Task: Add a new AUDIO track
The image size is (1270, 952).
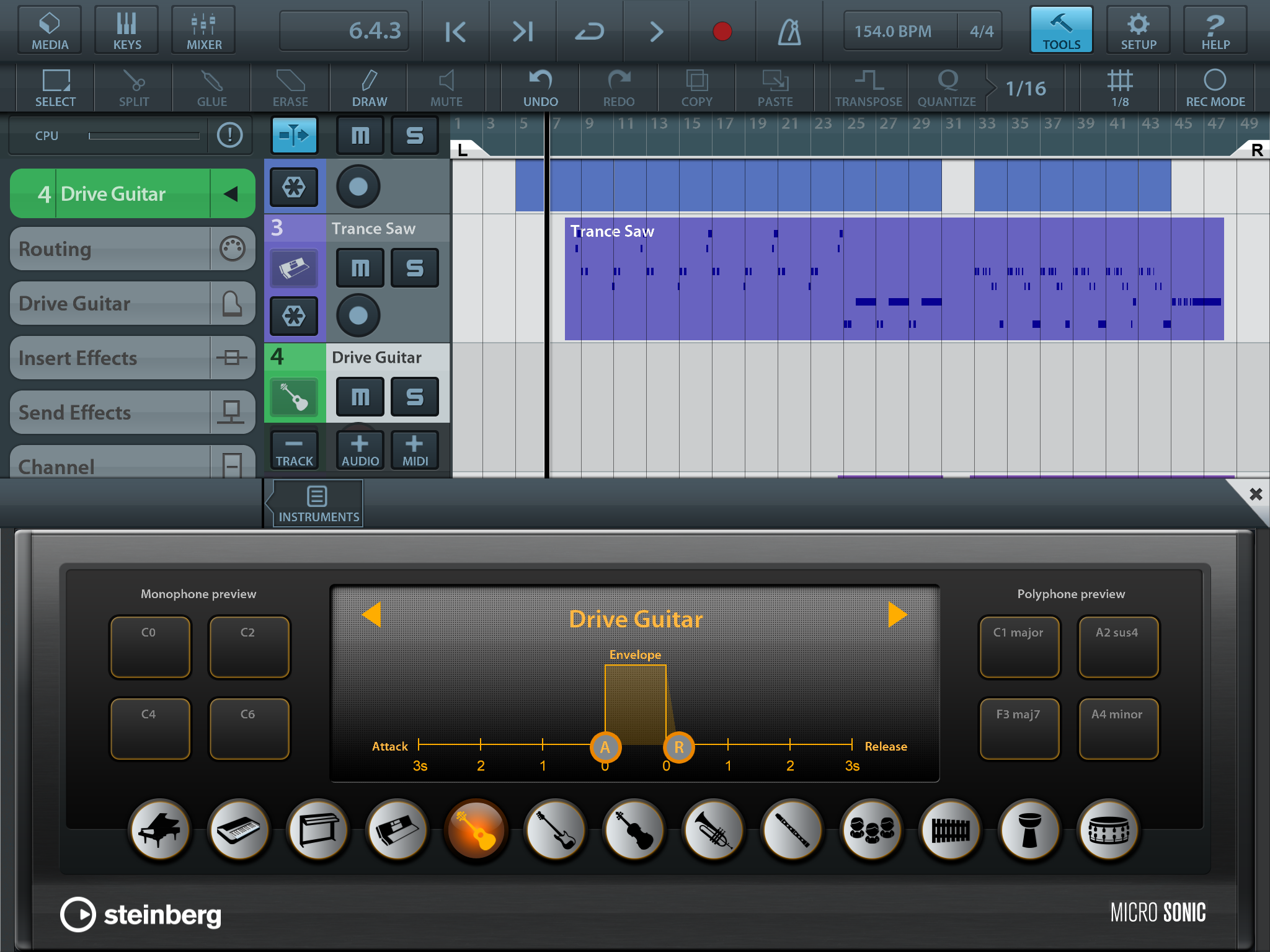Action: [x=360, y=451]
